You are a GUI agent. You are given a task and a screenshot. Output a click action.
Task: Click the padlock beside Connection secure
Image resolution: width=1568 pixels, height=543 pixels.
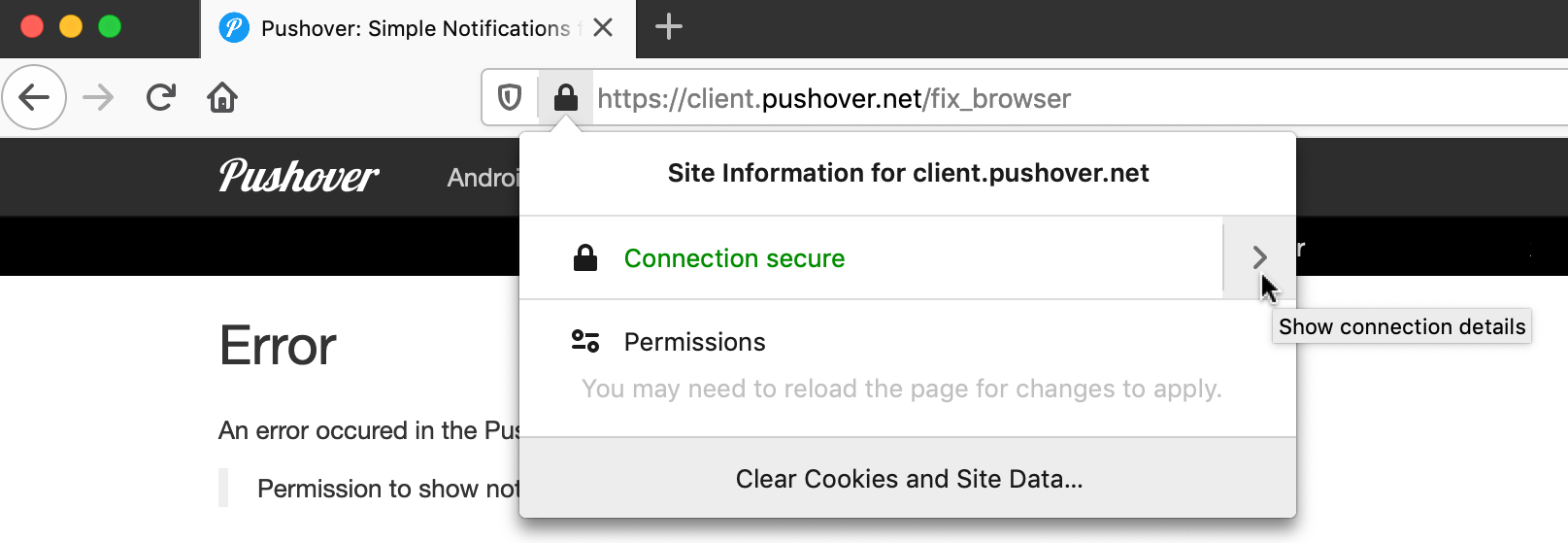pos(585,258)
